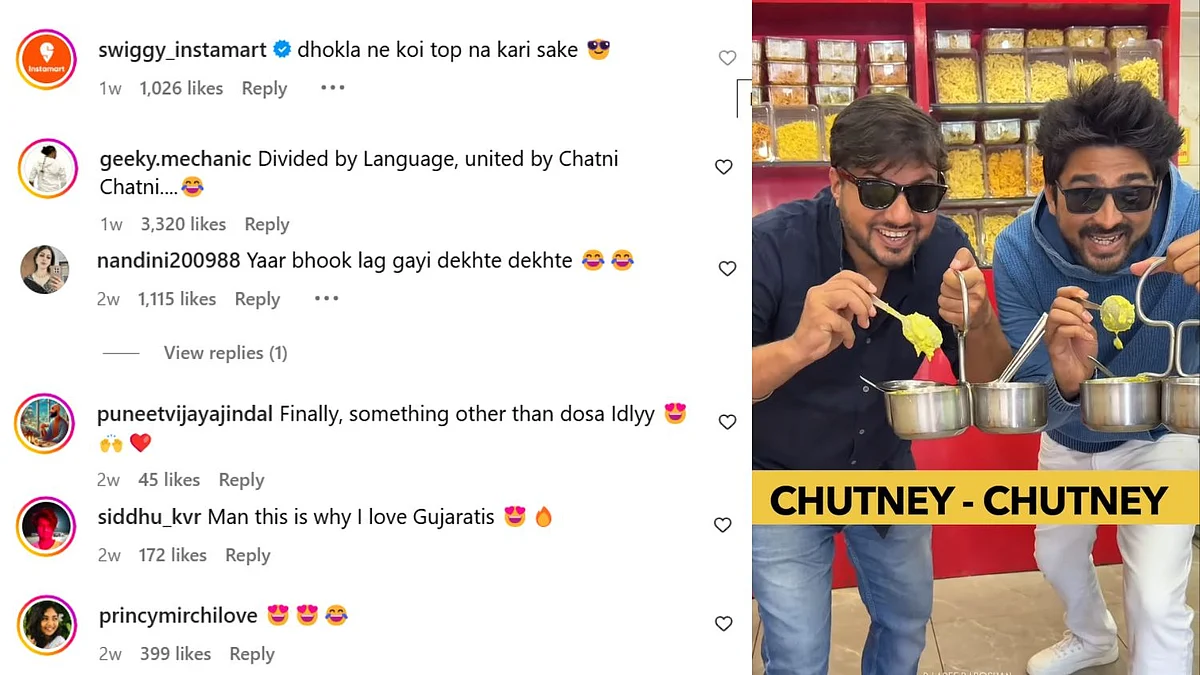Open geeky.mechanic's profile avatar
The image size is (1200, 675).
(47, 168)
